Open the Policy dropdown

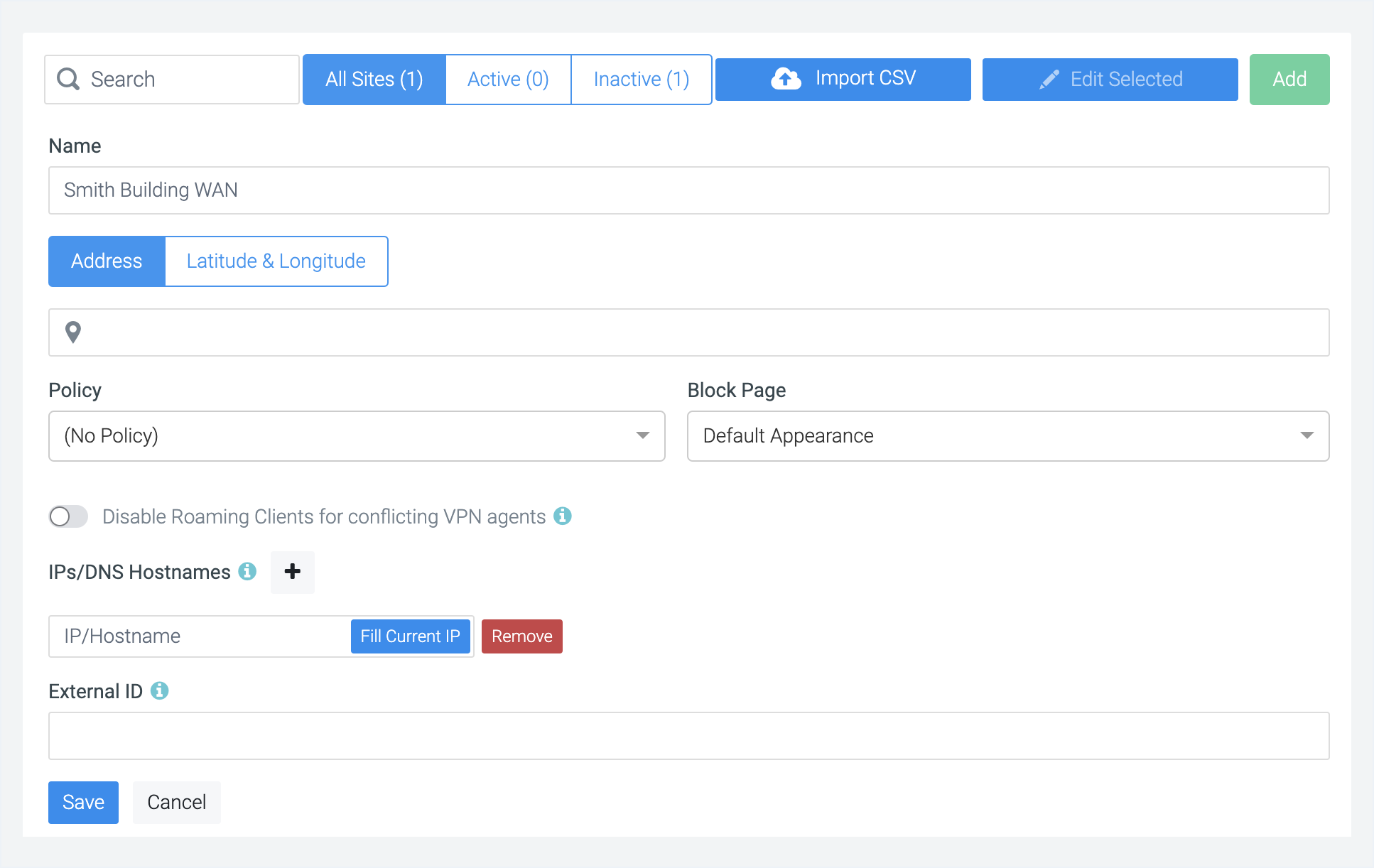(x=357, y=436)
